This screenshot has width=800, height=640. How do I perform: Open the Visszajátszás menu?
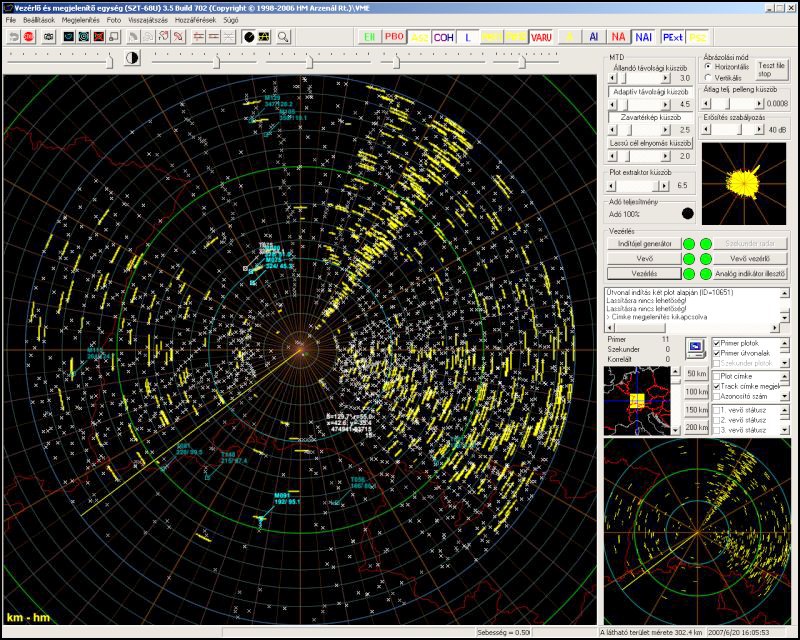coord(146,20)
